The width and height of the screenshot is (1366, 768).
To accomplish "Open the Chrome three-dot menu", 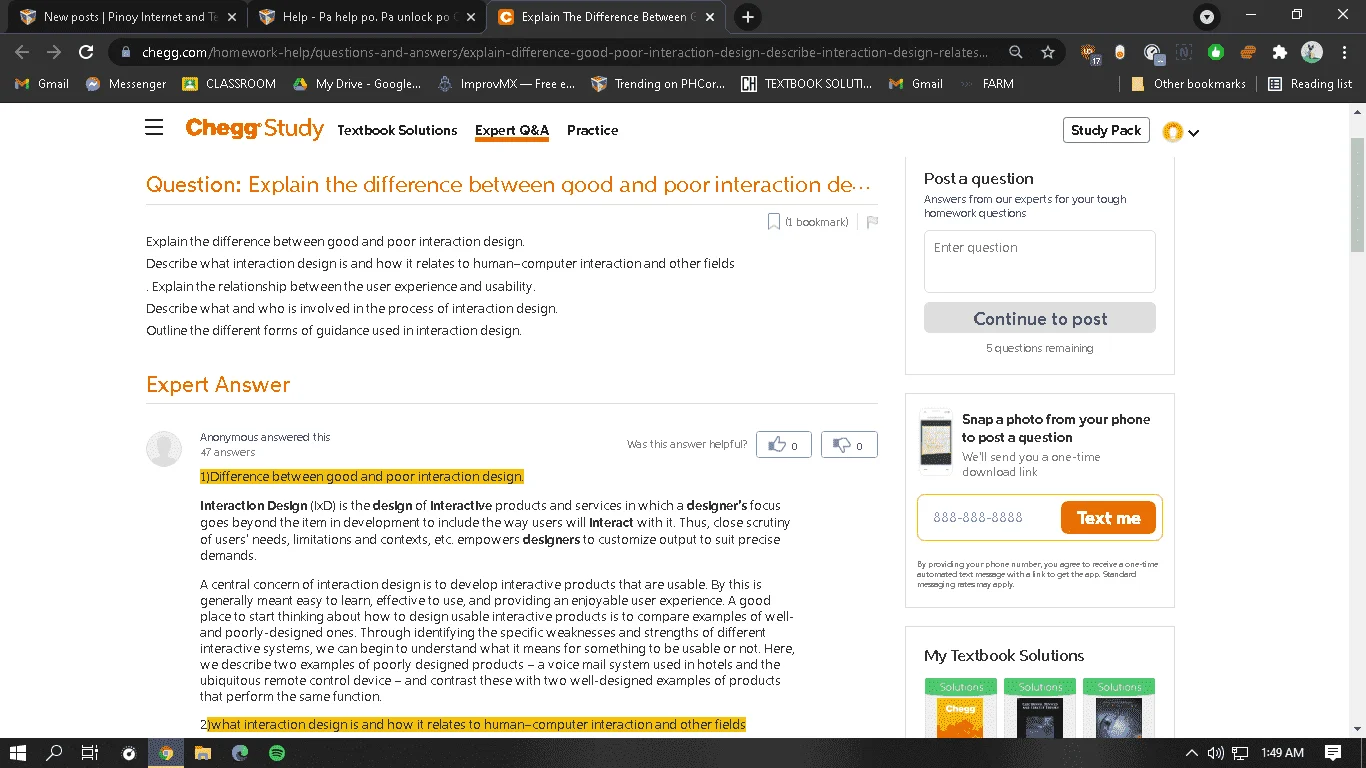I will coord(1344,52).
